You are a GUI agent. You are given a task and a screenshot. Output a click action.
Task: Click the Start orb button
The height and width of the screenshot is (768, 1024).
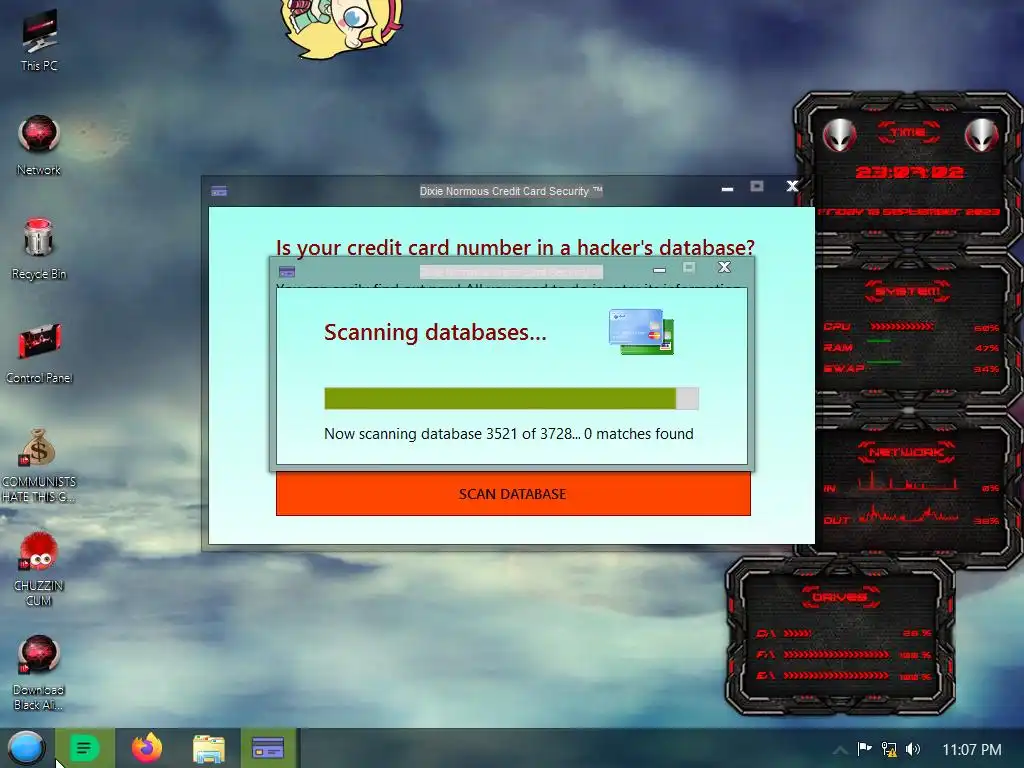tap(26, 748)
